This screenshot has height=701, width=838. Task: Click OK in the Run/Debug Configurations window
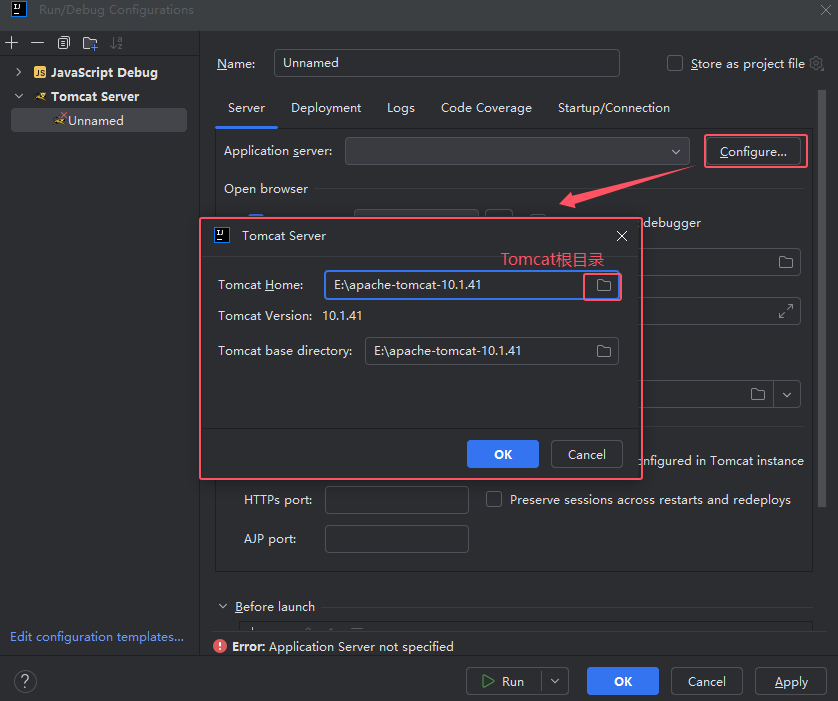click(x=623, y=681)
